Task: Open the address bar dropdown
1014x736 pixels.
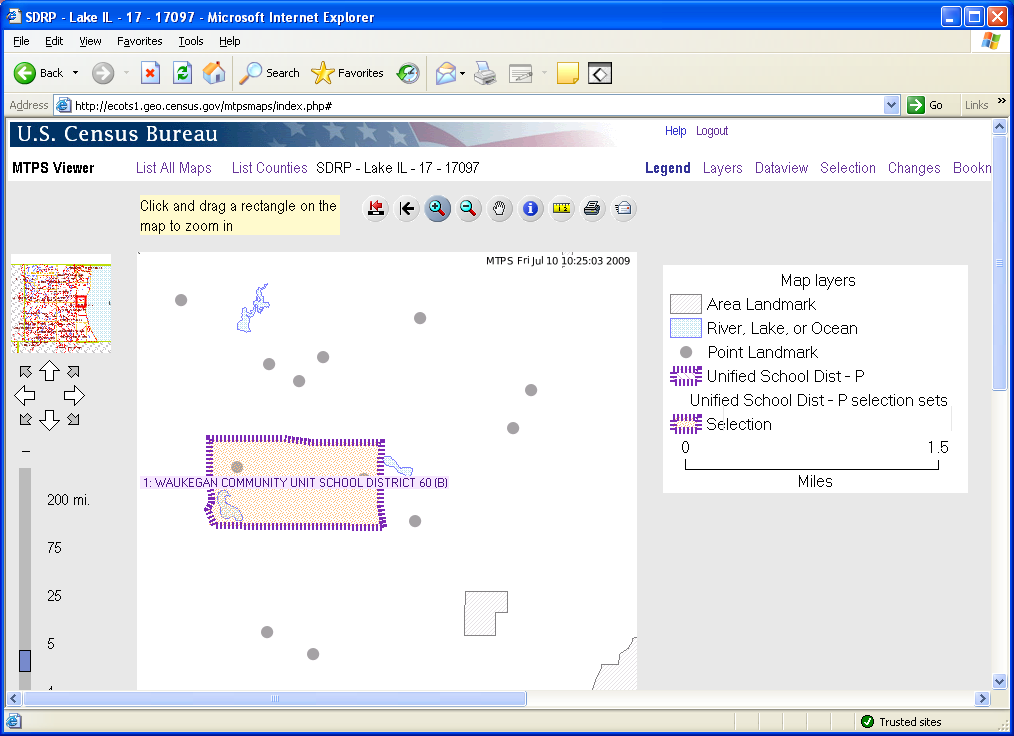Action: 892,105
